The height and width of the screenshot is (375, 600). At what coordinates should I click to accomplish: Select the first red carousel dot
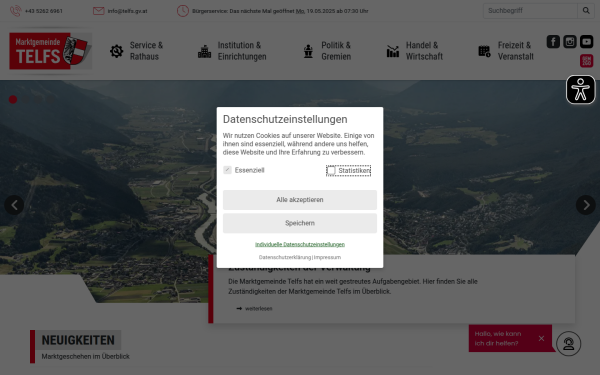point(13,99)
